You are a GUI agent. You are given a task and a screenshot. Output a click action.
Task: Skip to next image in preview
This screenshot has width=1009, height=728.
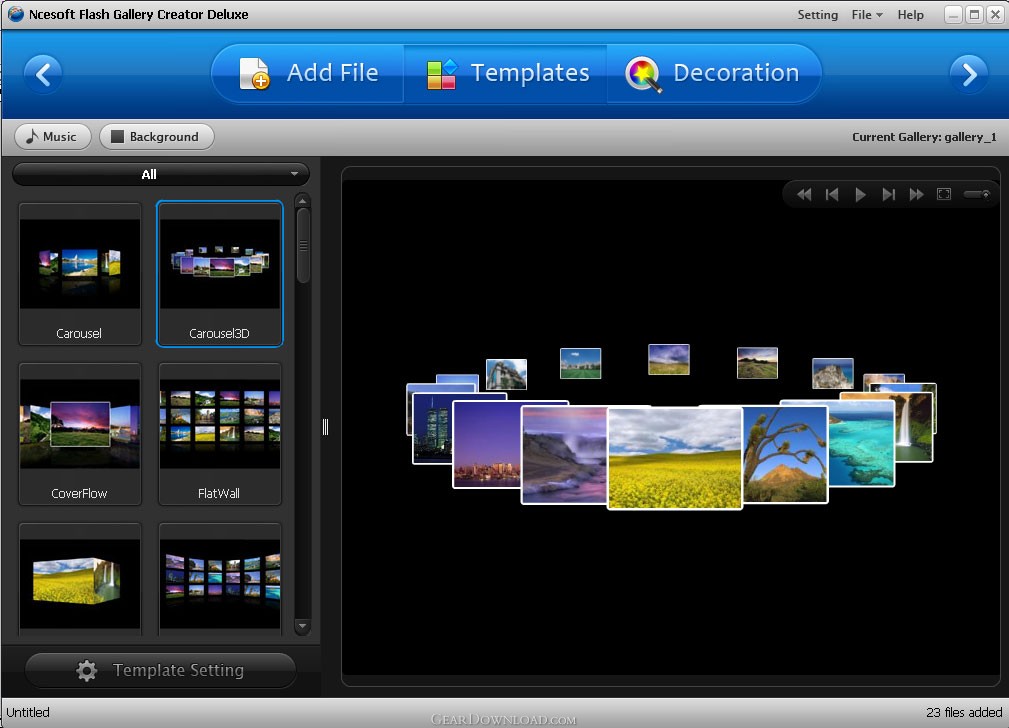click(x=889, y=194)
